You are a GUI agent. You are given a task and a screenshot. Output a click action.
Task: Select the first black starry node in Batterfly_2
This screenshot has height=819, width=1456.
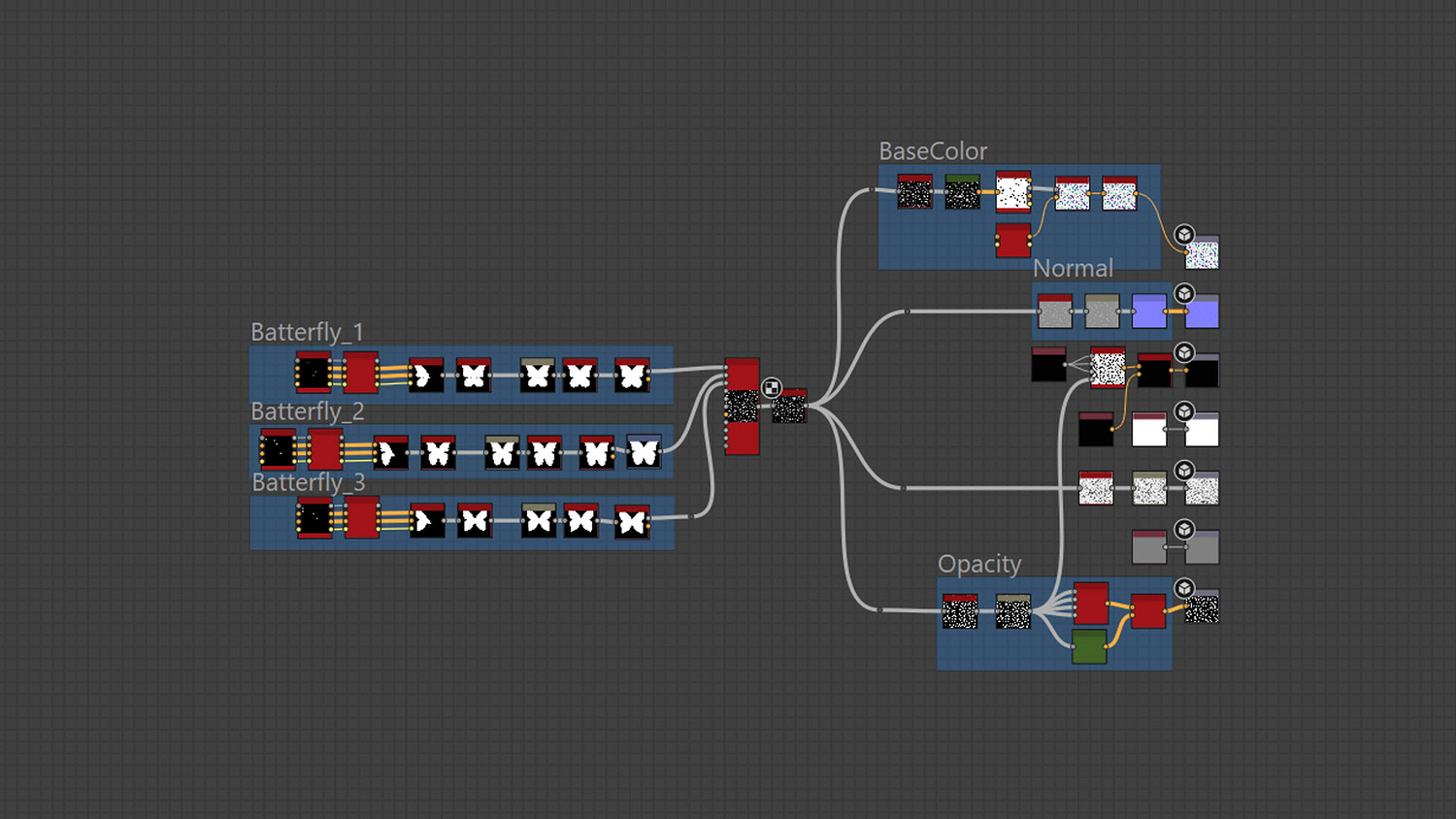pyautogui.click(x=278, y=449)
